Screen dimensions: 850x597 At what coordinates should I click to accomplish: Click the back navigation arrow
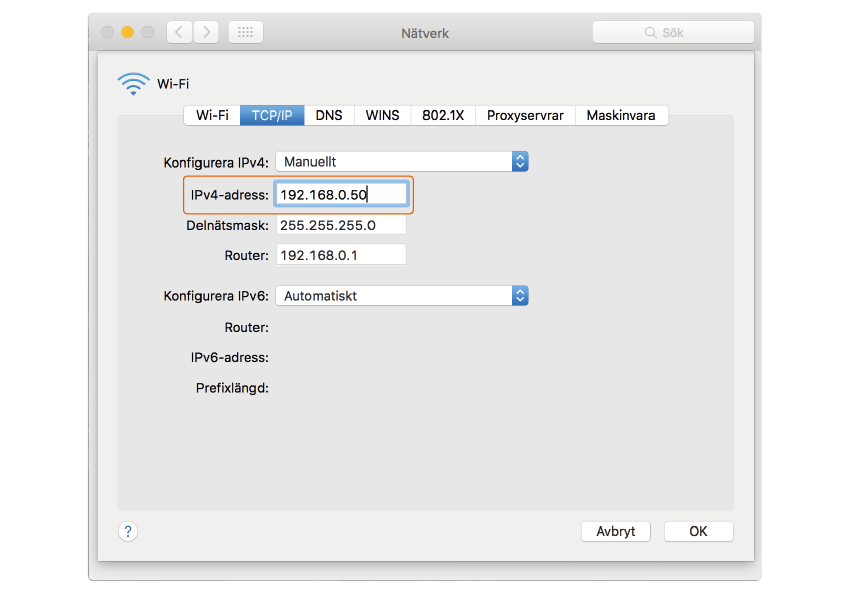point(179,32)
